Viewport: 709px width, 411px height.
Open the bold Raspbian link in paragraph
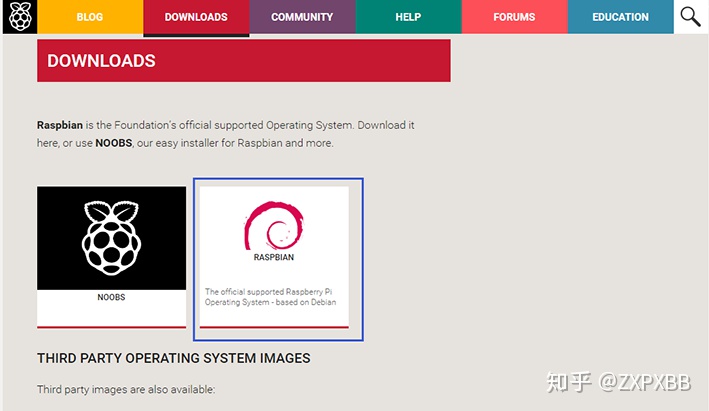60,125
